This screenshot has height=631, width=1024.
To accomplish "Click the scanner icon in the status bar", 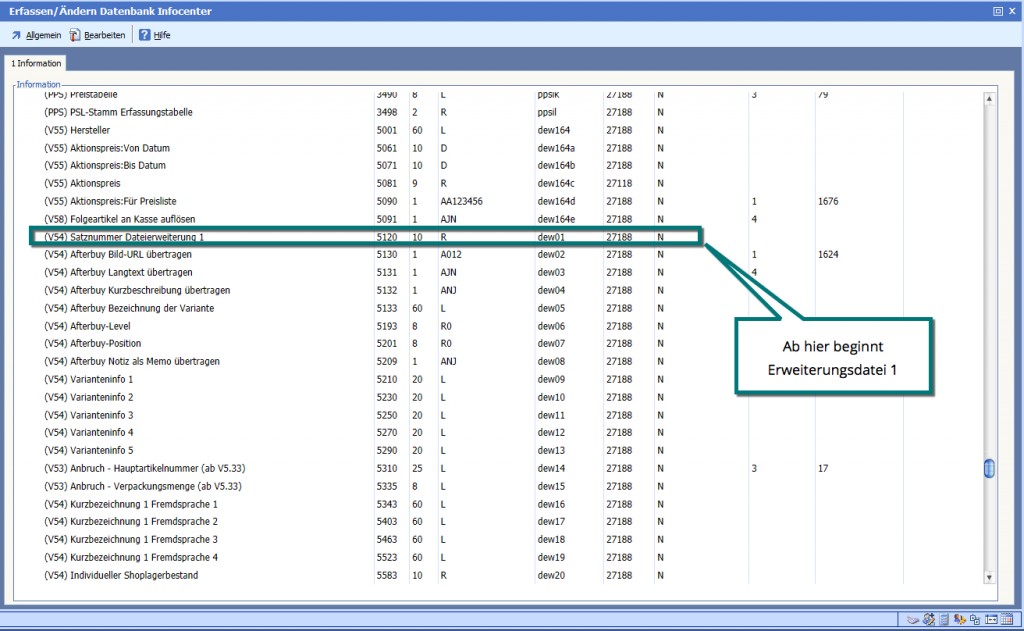I will [912, 619].
